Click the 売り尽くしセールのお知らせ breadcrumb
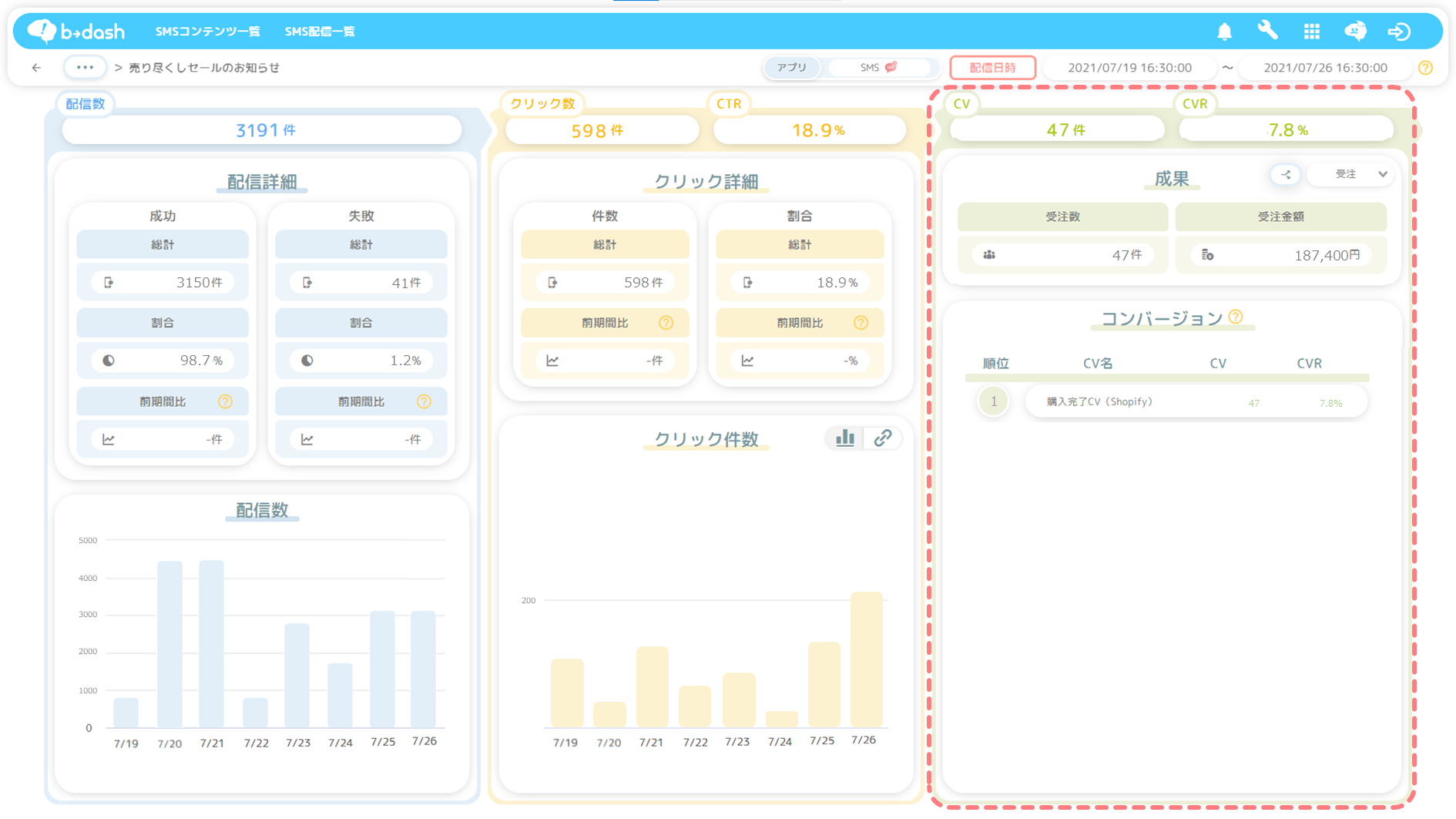 click(204, 68)
